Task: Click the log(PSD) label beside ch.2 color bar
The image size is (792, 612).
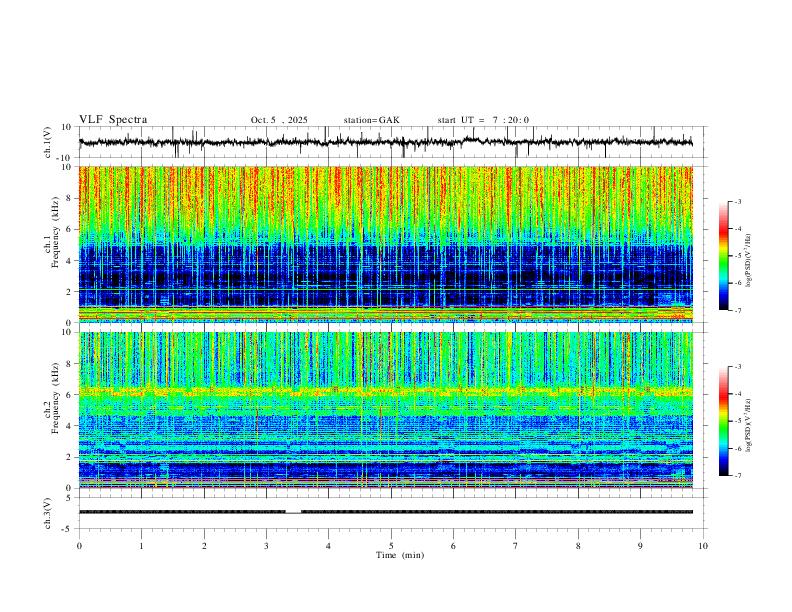Action: tap(748, 426)
